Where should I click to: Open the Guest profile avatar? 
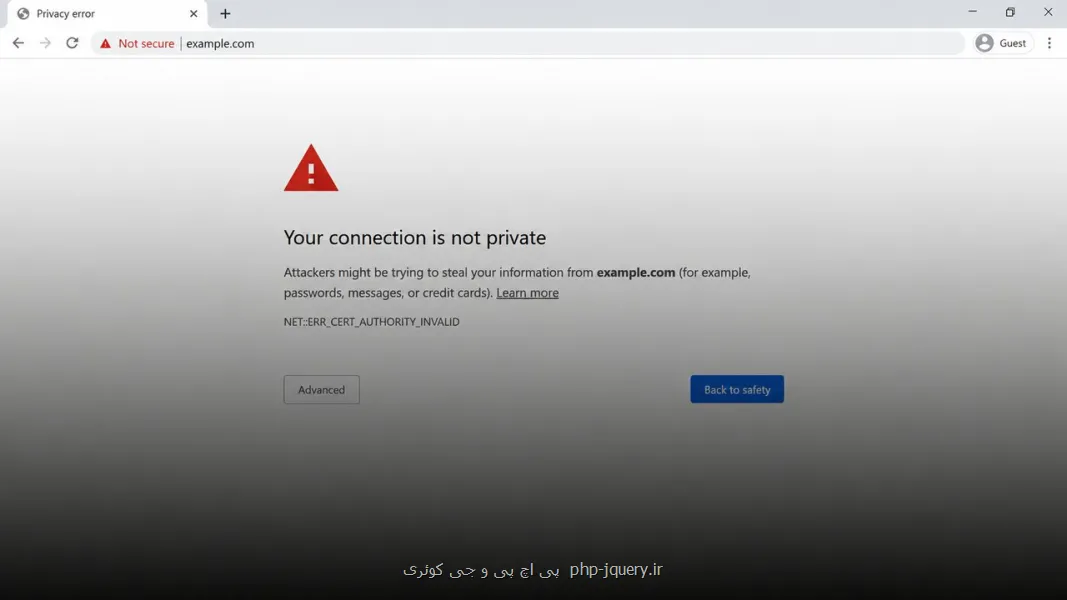point(984,43)
